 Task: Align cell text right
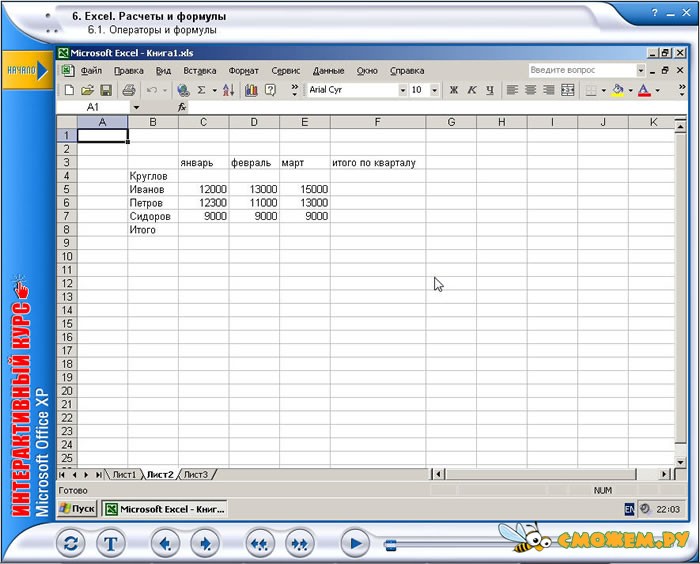click(x=549, y=90)
